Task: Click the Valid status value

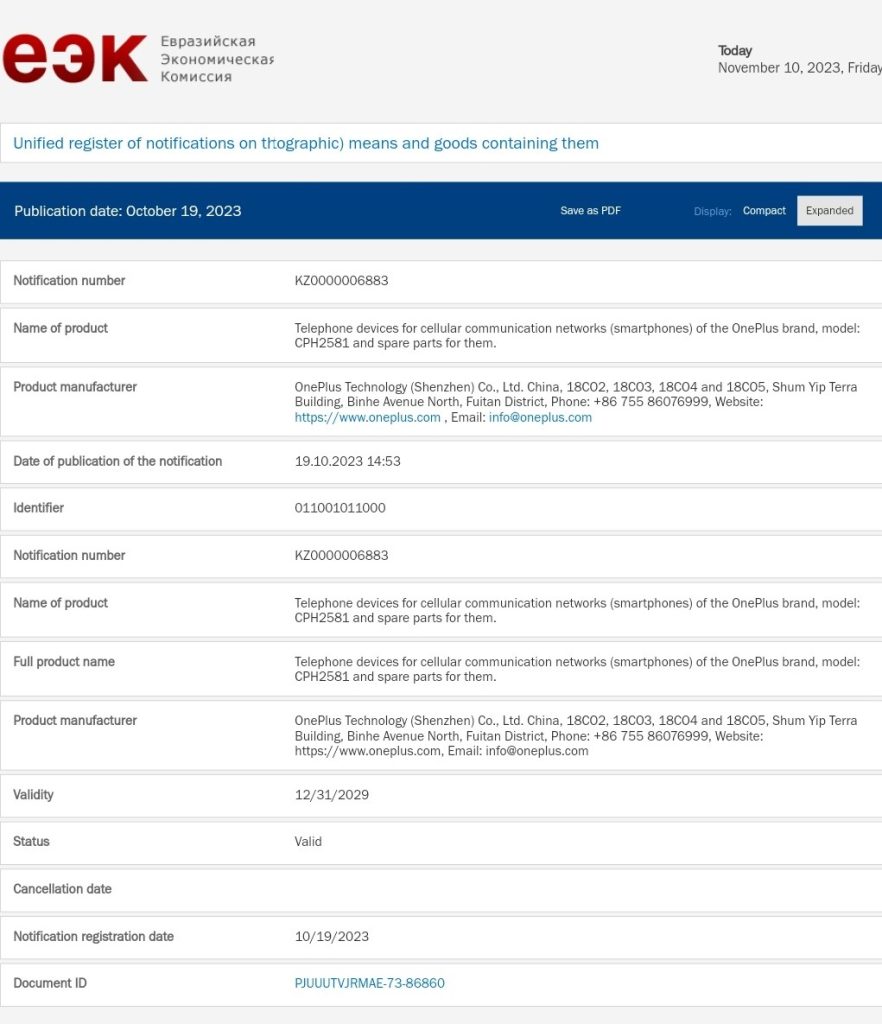Action: tap(308, 842)
